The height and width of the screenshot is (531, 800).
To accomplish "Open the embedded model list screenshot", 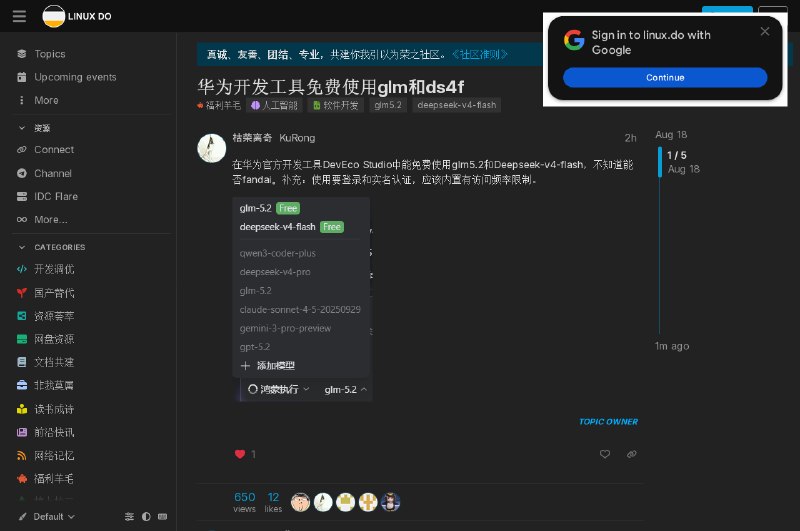I will (302, 299).
